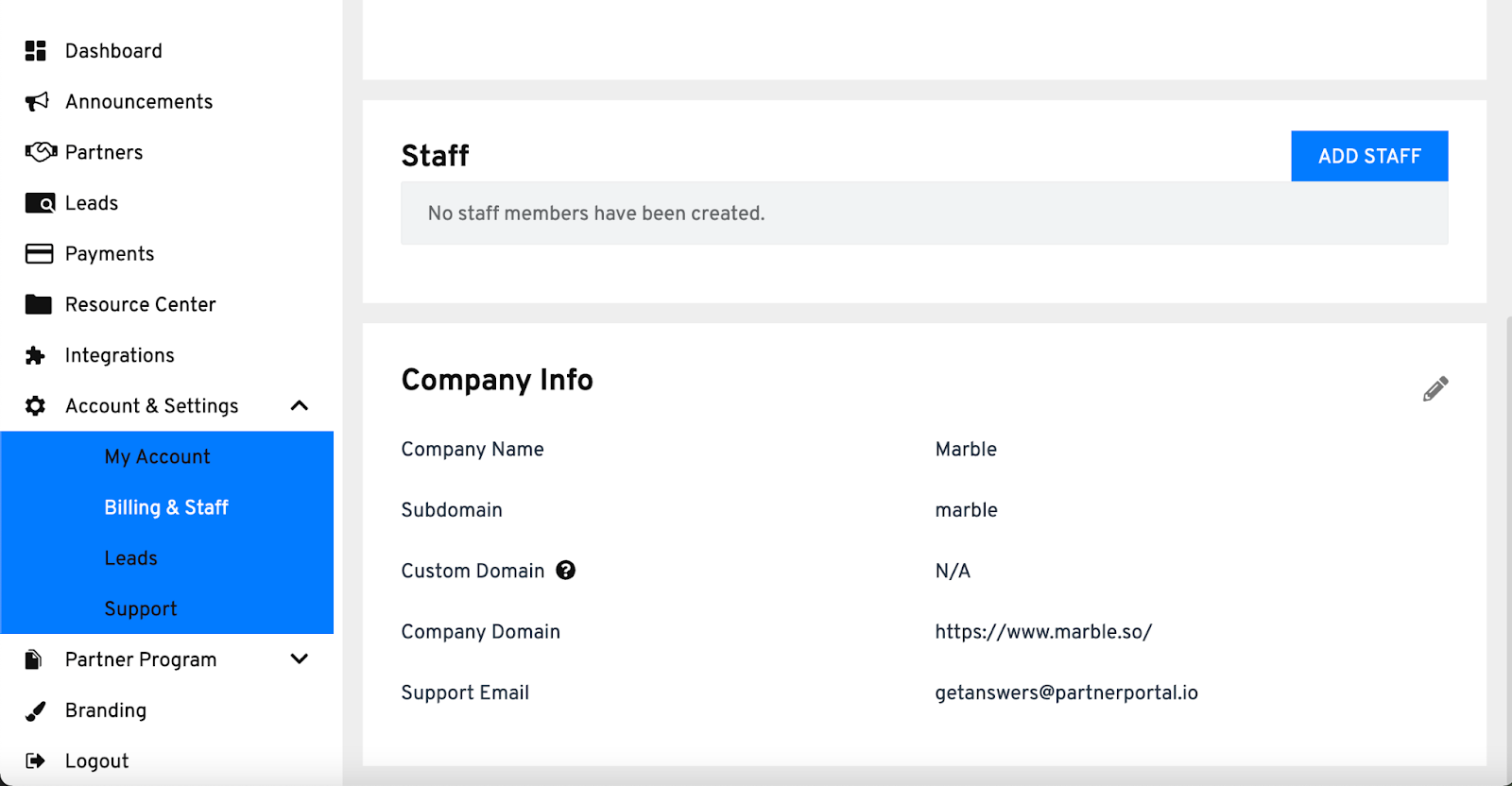Image resolution: width=1512 pixels, height=786 pixels.
Task: Open the My Account submenu item
Action: [x=157, y=457]
